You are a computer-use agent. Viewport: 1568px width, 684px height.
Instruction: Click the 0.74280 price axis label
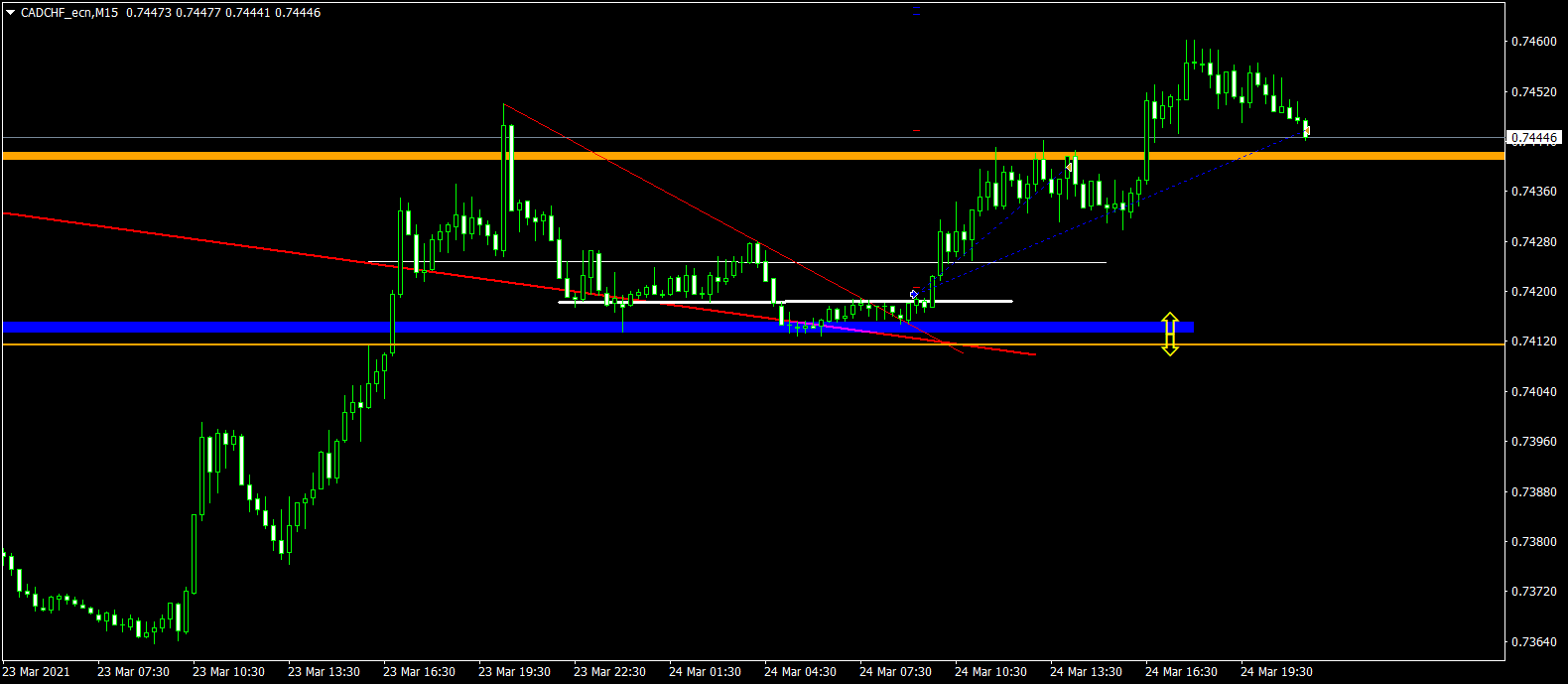click(x=1534, y=241)
